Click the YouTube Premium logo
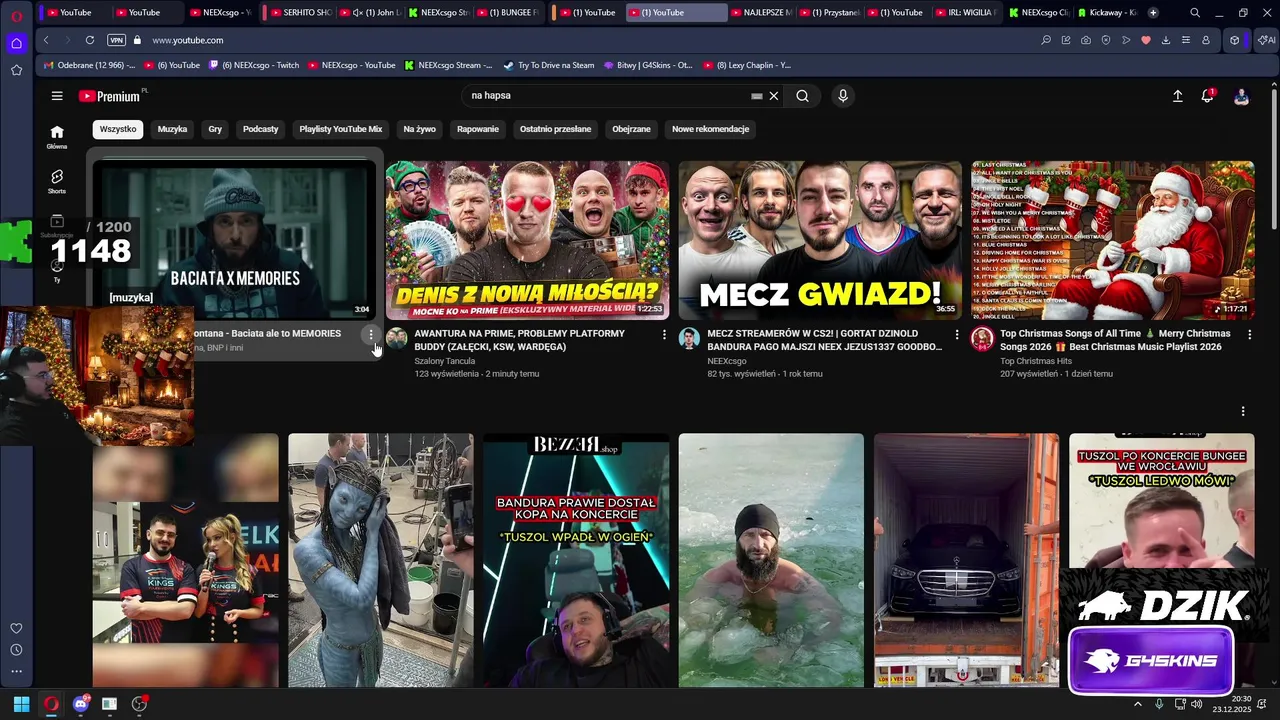The height and width of the screenshot is (720, 1280). pos(112,96)
